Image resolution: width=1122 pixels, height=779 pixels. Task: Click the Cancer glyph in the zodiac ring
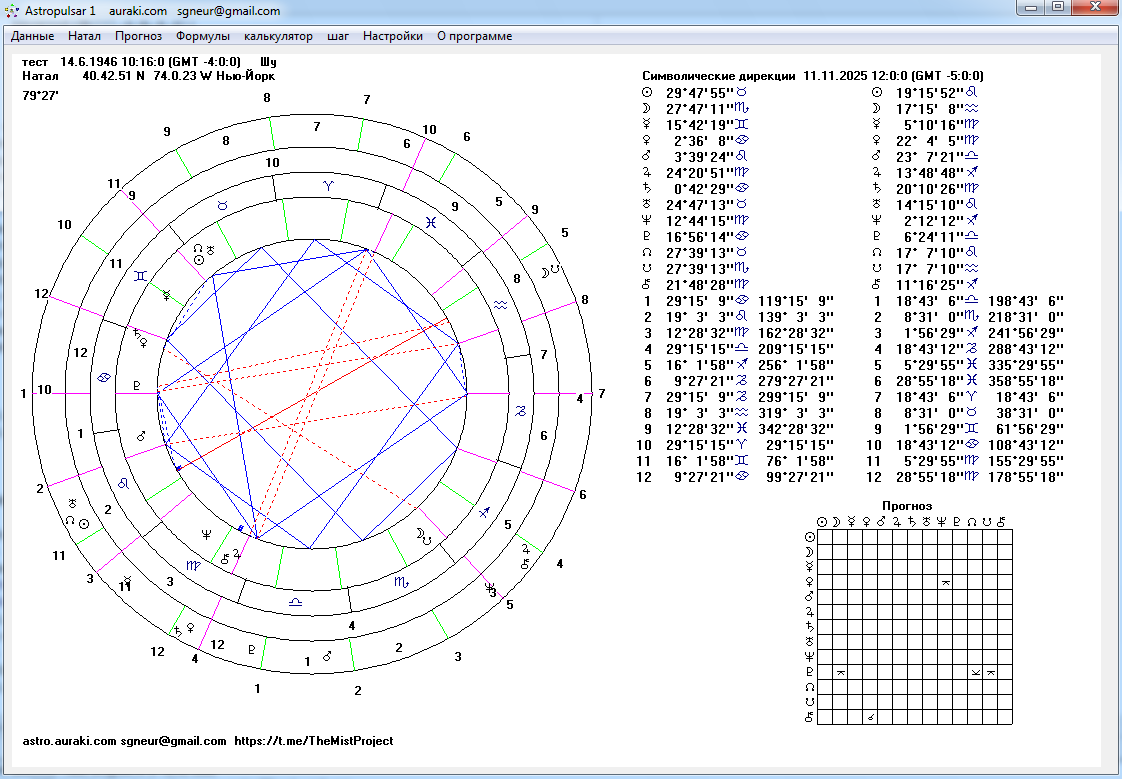(103, 378)
